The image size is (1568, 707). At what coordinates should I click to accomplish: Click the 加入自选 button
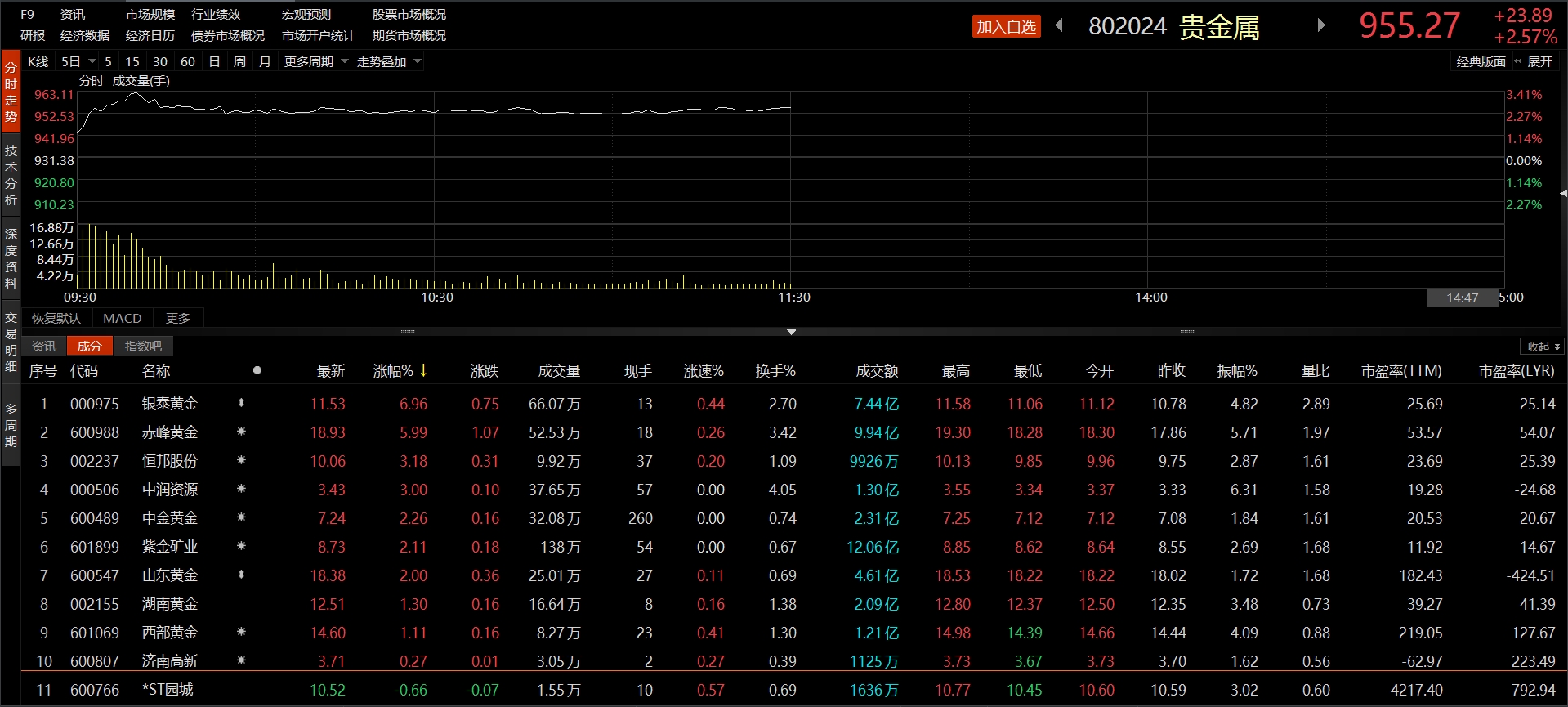(1006, 27)
